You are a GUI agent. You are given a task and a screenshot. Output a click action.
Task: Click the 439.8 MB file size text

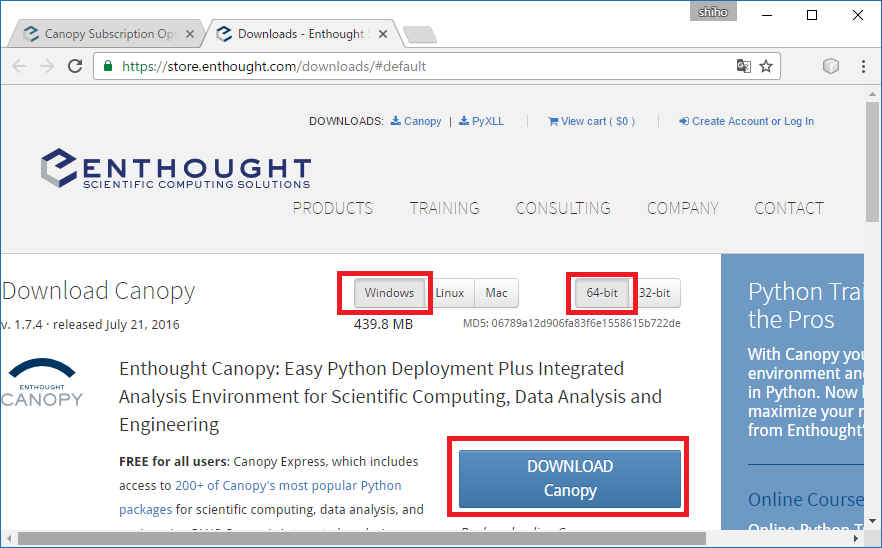(x=383, y=324)
